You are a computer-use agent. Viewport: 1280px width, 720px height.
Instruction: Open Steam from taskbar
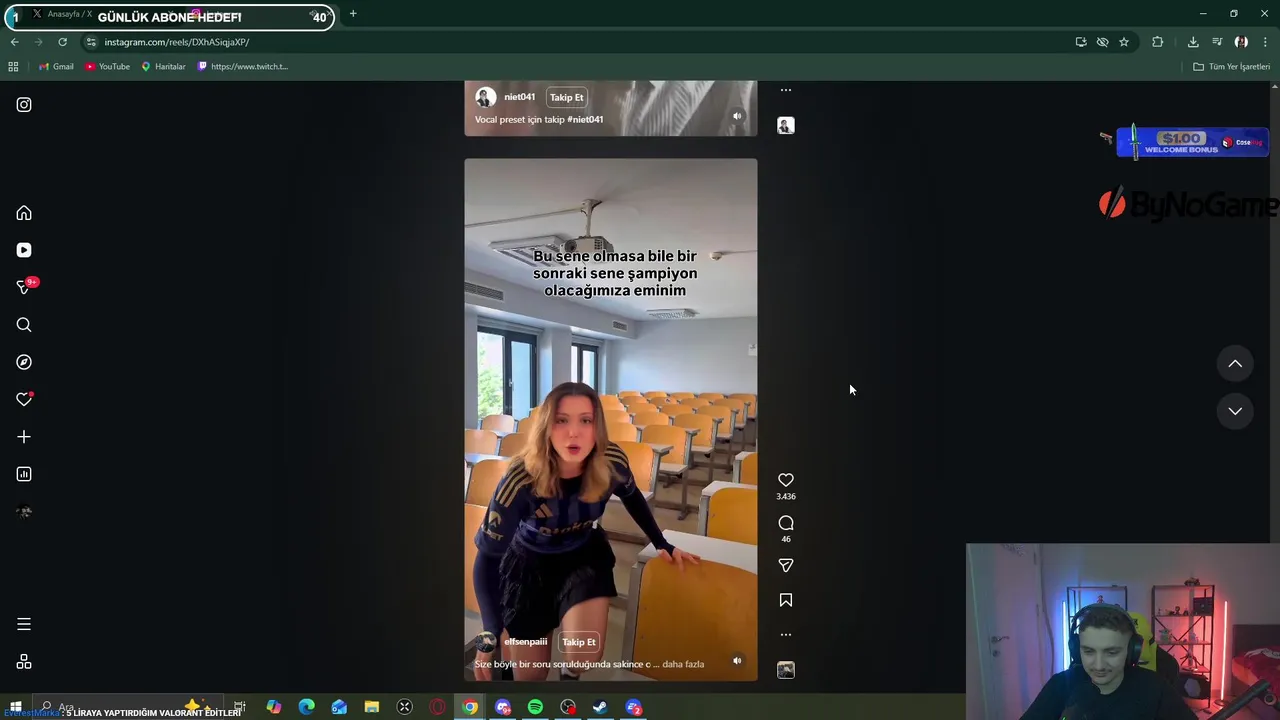[600, 707]
